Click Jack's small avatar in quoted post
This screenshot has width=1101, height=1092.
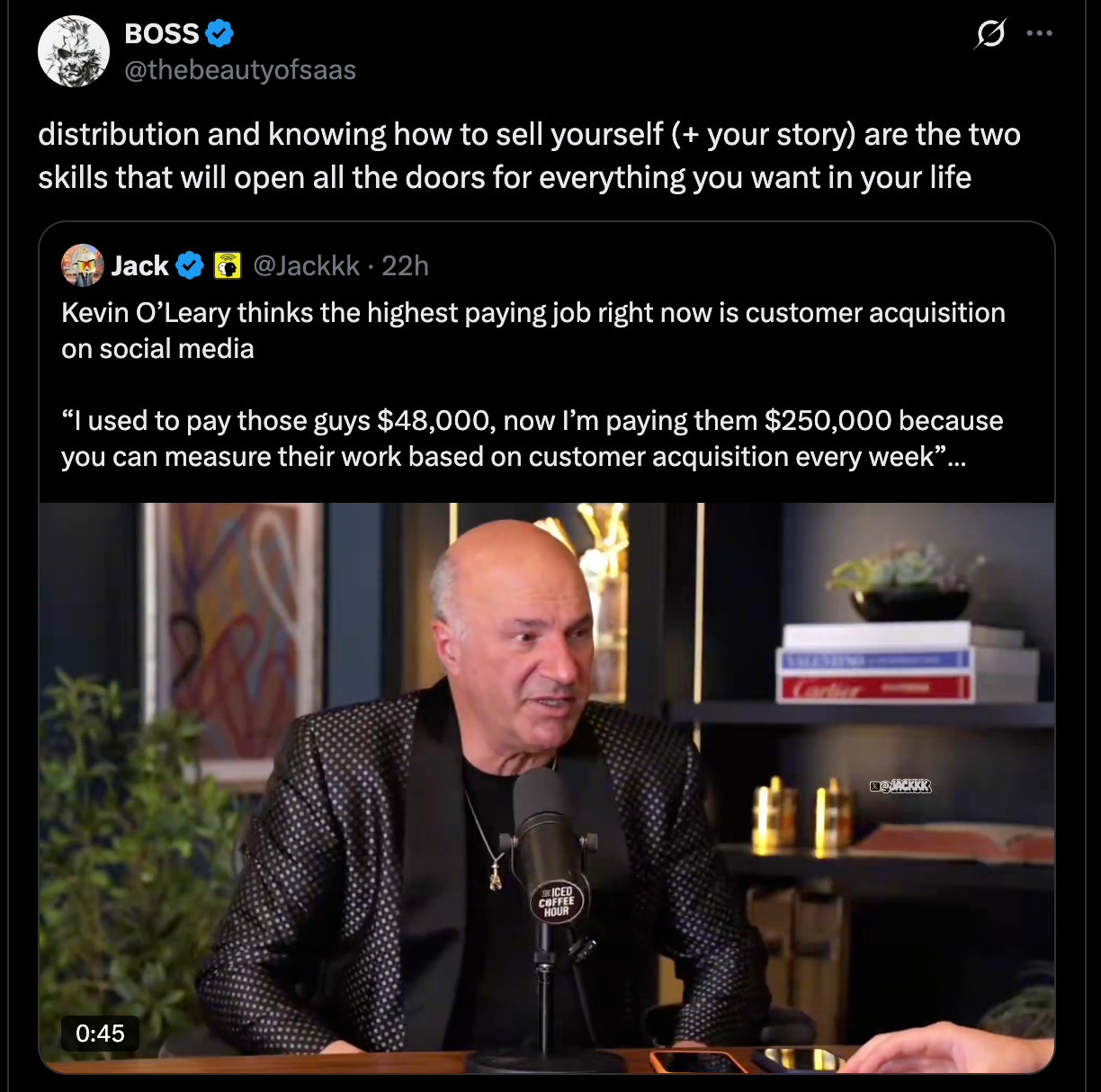click(x=83, y=265)
